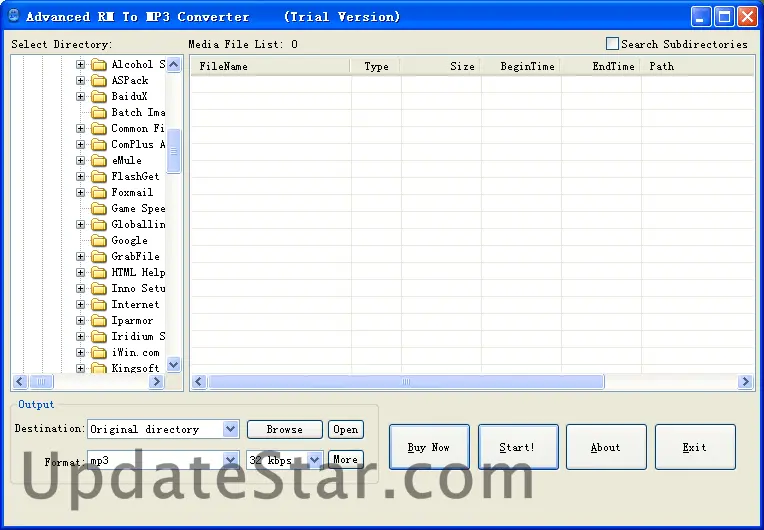Click the Batch Ima folder icon

point(99,113)
